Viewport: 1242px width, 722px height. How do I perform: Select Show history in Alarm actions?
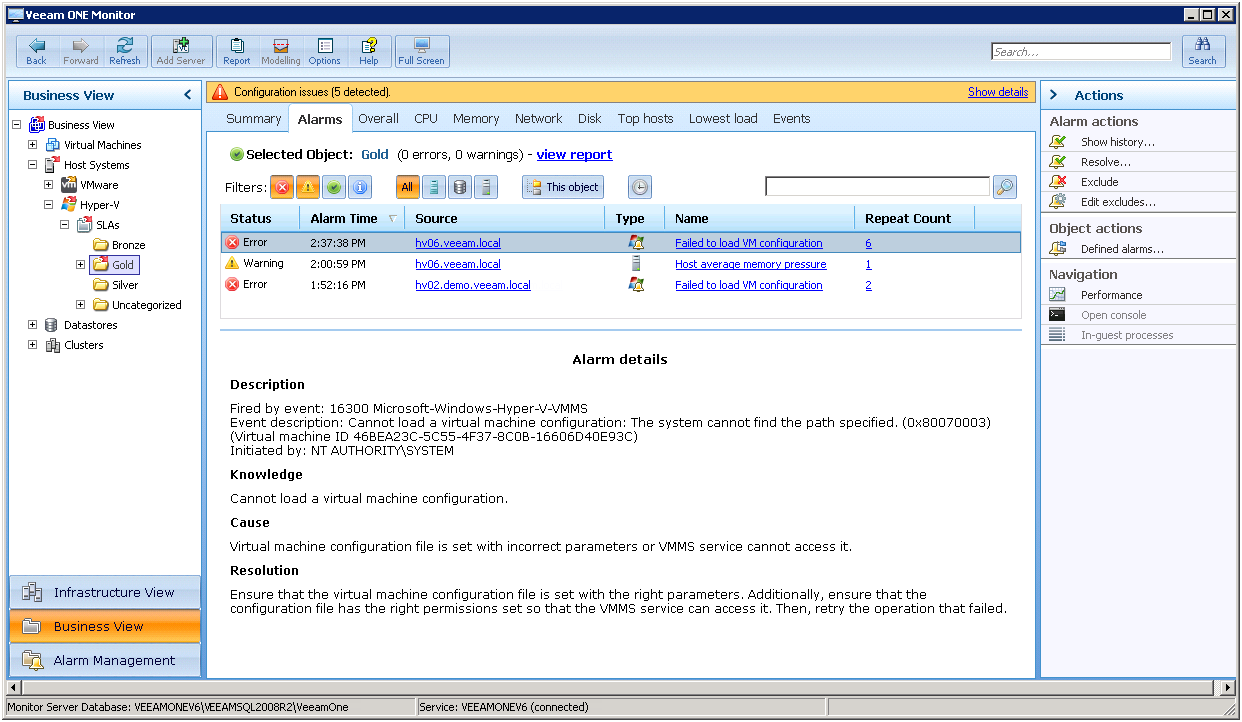pos(1118,142)
